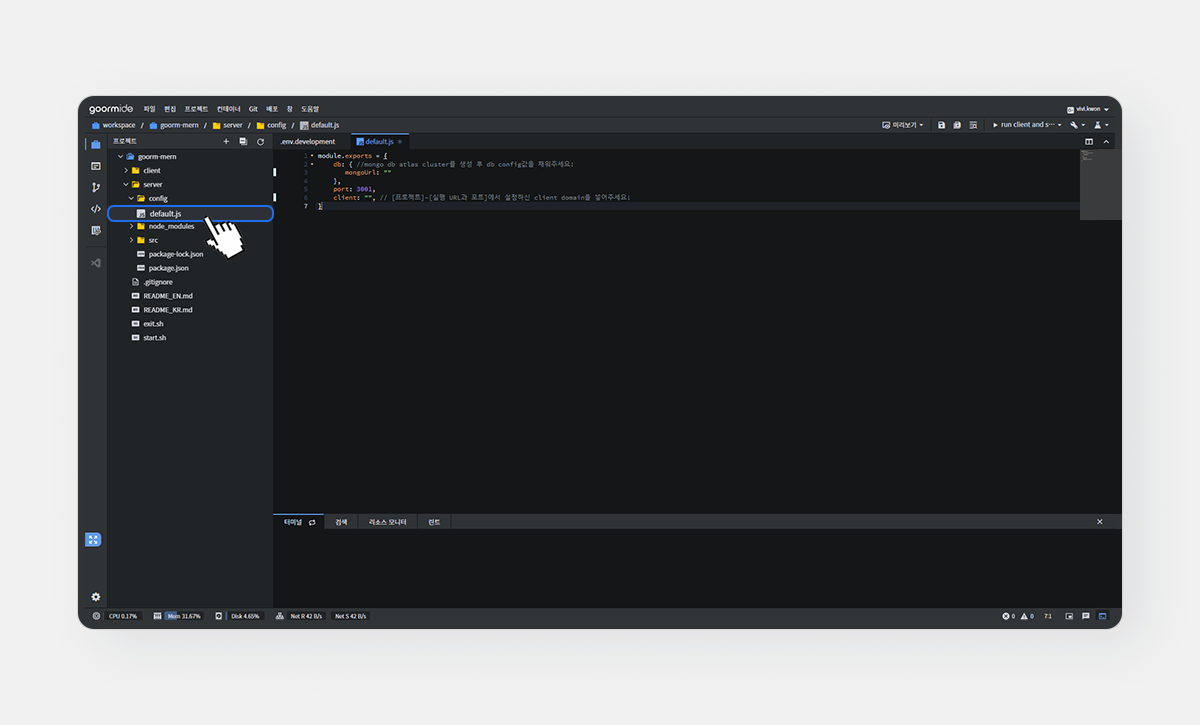The image size is (1200, 725).
Task: Open the 편집 menu
Action: (170, 109)
